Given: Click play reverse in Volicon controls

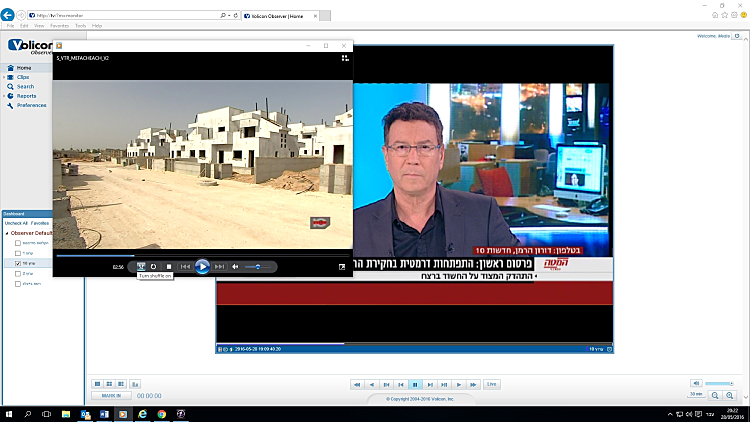Looking at the screenshot, I should pos(372,385).
